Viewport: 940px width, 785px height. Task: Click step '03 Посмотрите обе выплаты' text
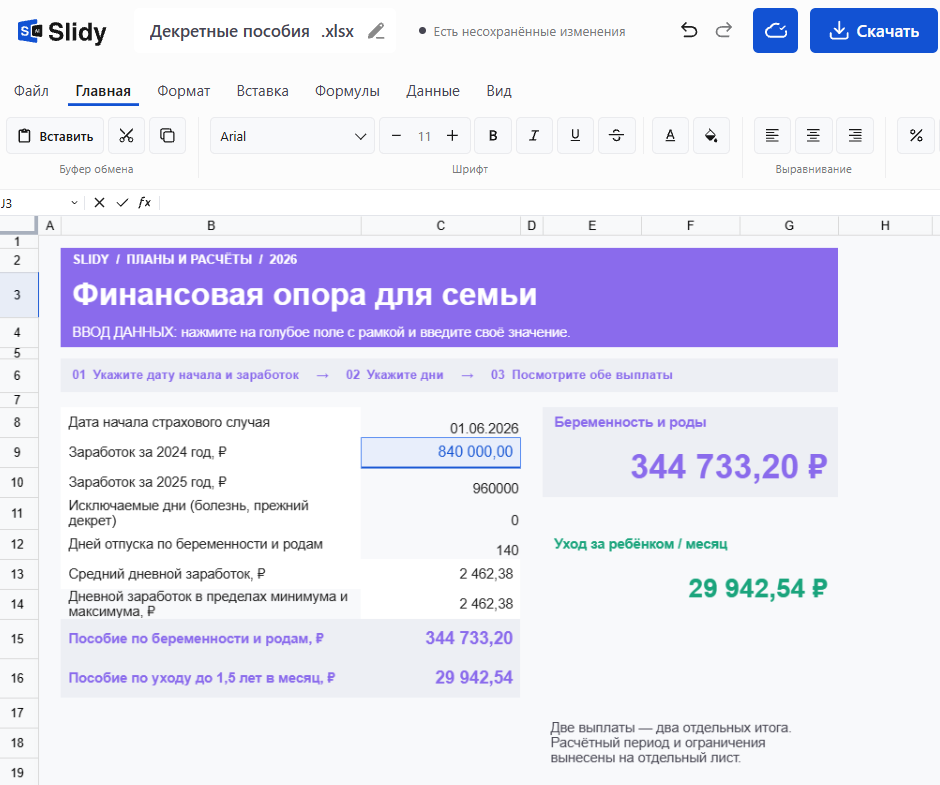click(582, 375)
